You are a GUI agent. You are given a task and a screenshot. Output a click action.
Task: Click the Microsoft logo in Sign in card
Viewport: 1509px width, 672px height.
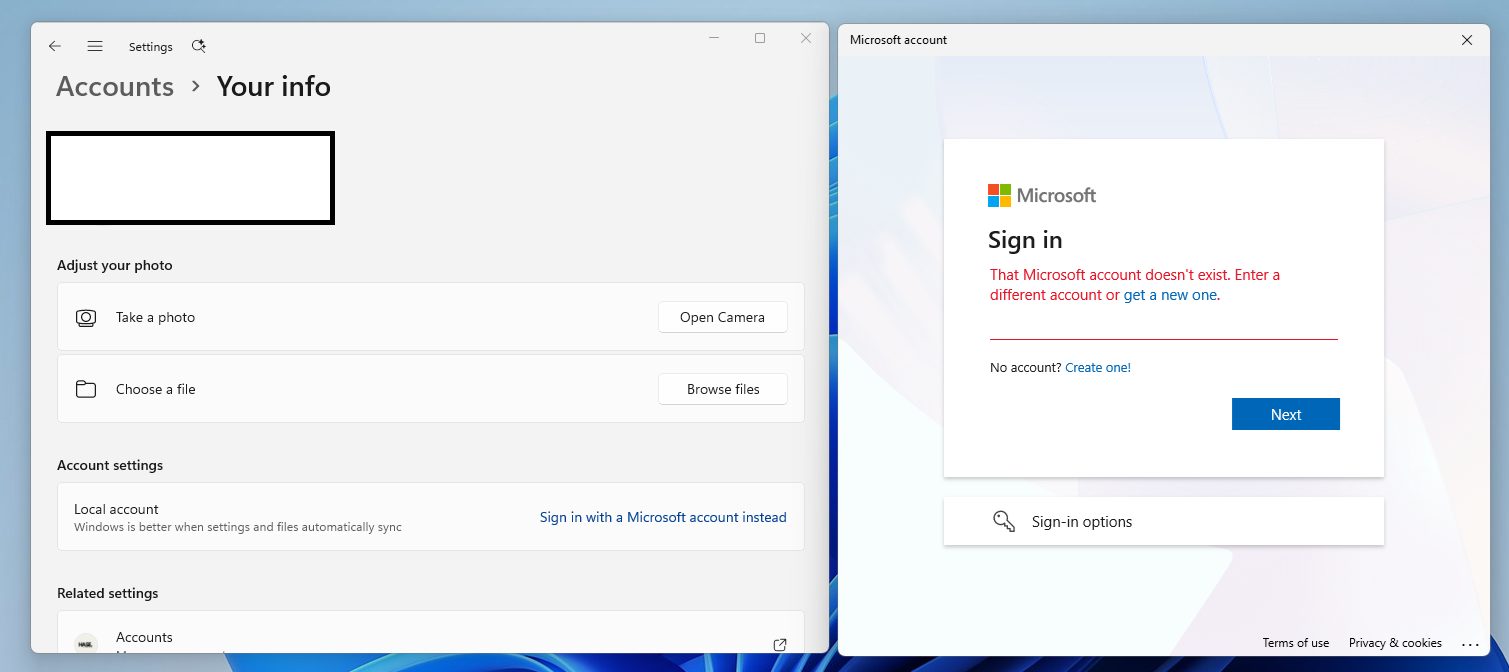pos(1042,195)
